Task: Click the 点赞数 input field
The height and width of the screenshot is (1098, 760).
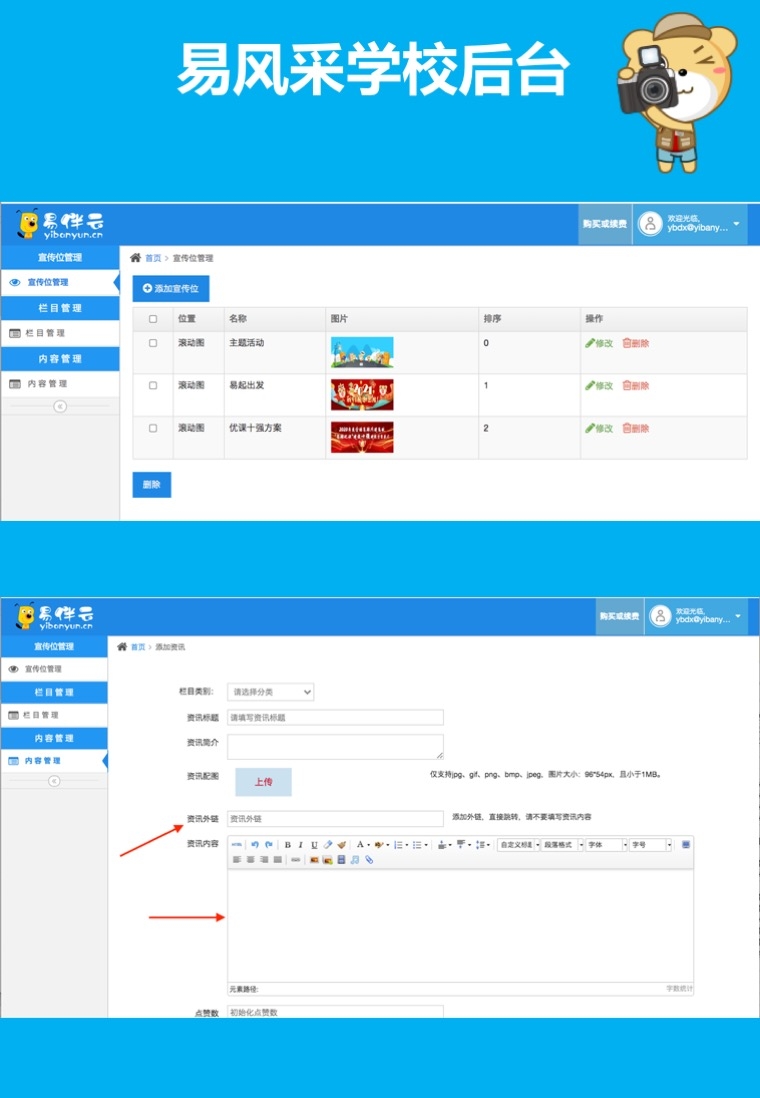Action: 336,1012
